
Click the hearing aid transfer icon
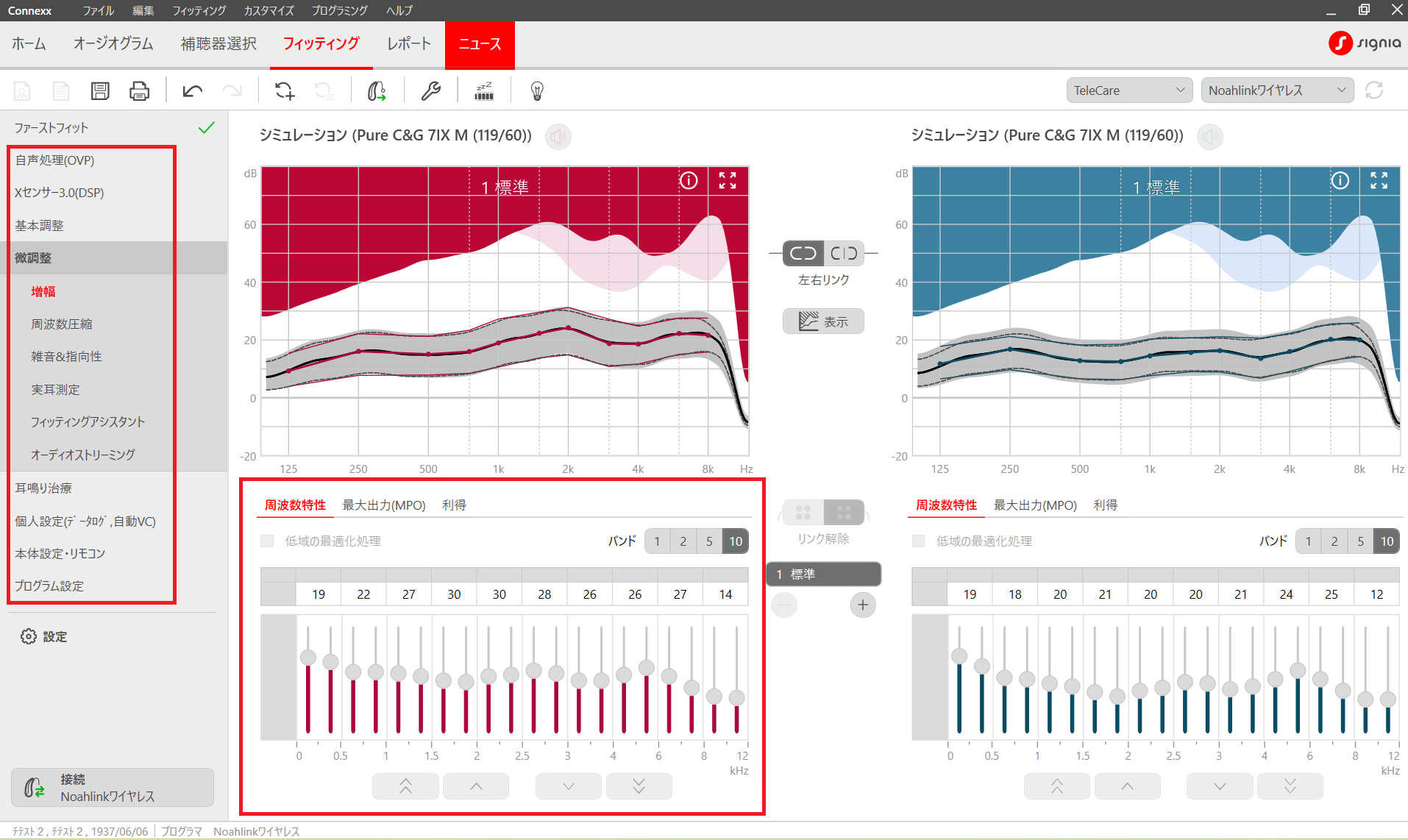click(377, 90)
